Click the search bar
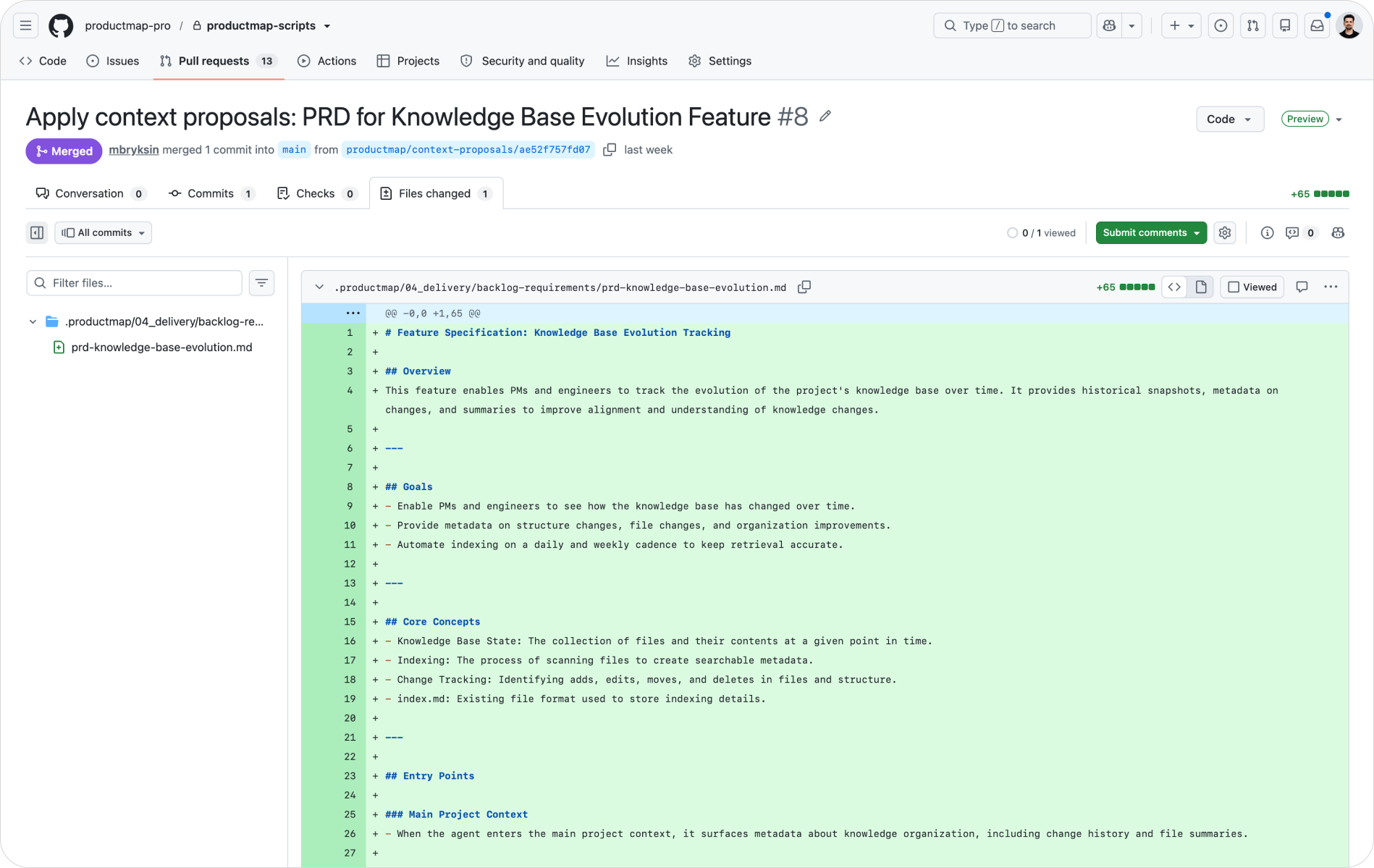This screenshot has width=1374, height=868. (x=1012, y=25)
